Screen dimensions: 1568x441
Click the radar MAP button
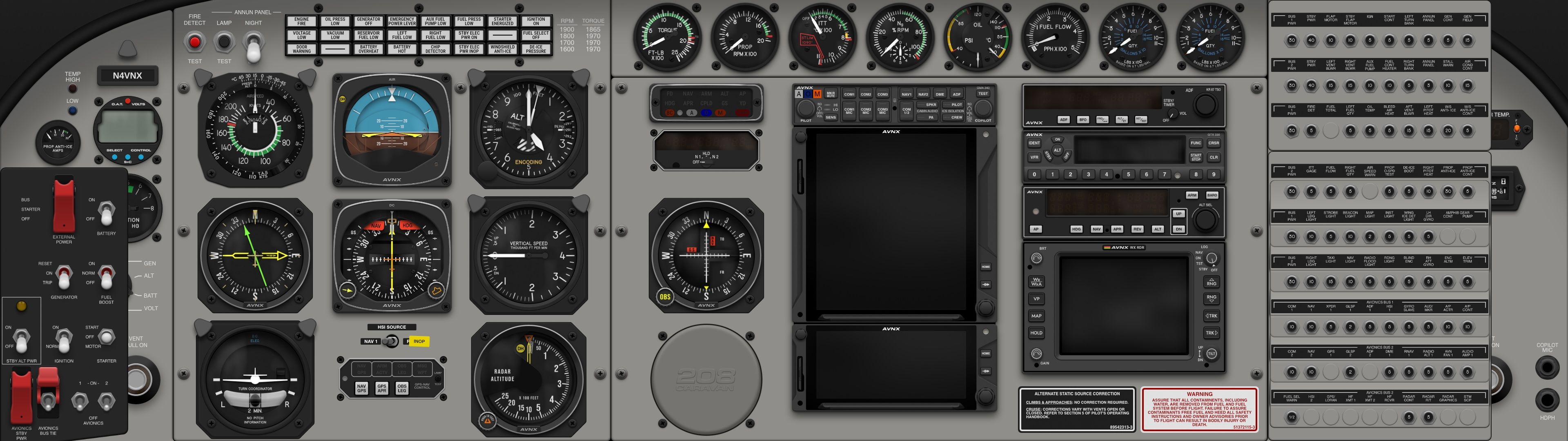1036,316
